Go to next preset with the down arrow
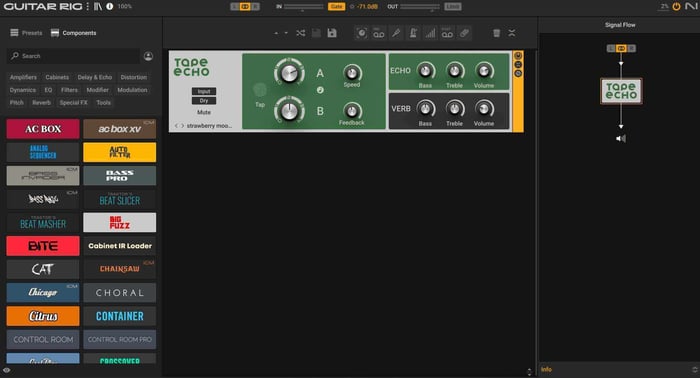The height and width of the screenshot is (378, 700). point(286,33)
